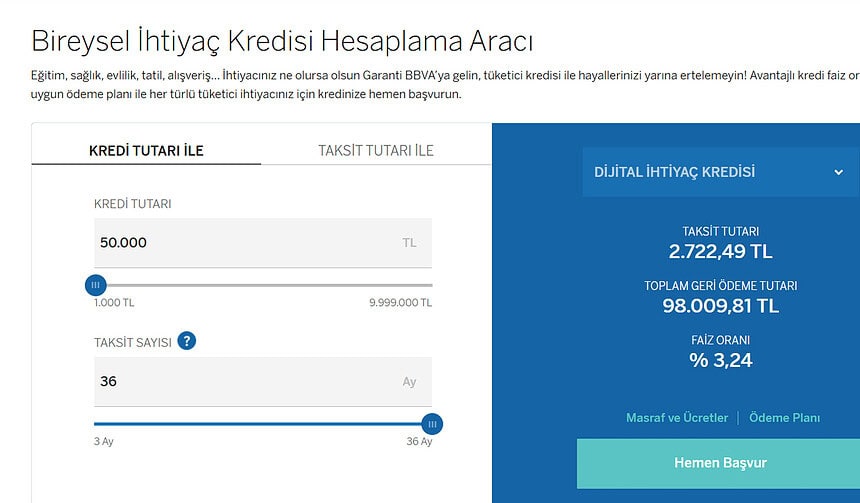
Task: Click the question mark help icon beside Taksit Sayısı
Action: click(x=187, y=341)
